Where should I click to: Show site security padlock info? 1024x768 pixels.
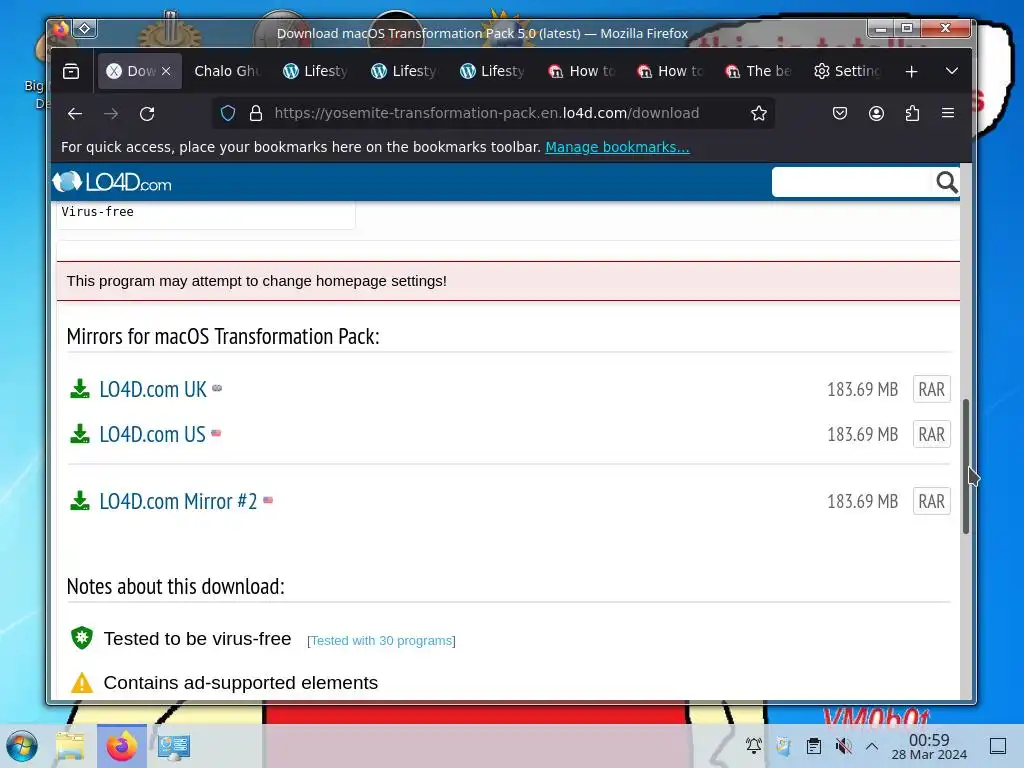256,113
